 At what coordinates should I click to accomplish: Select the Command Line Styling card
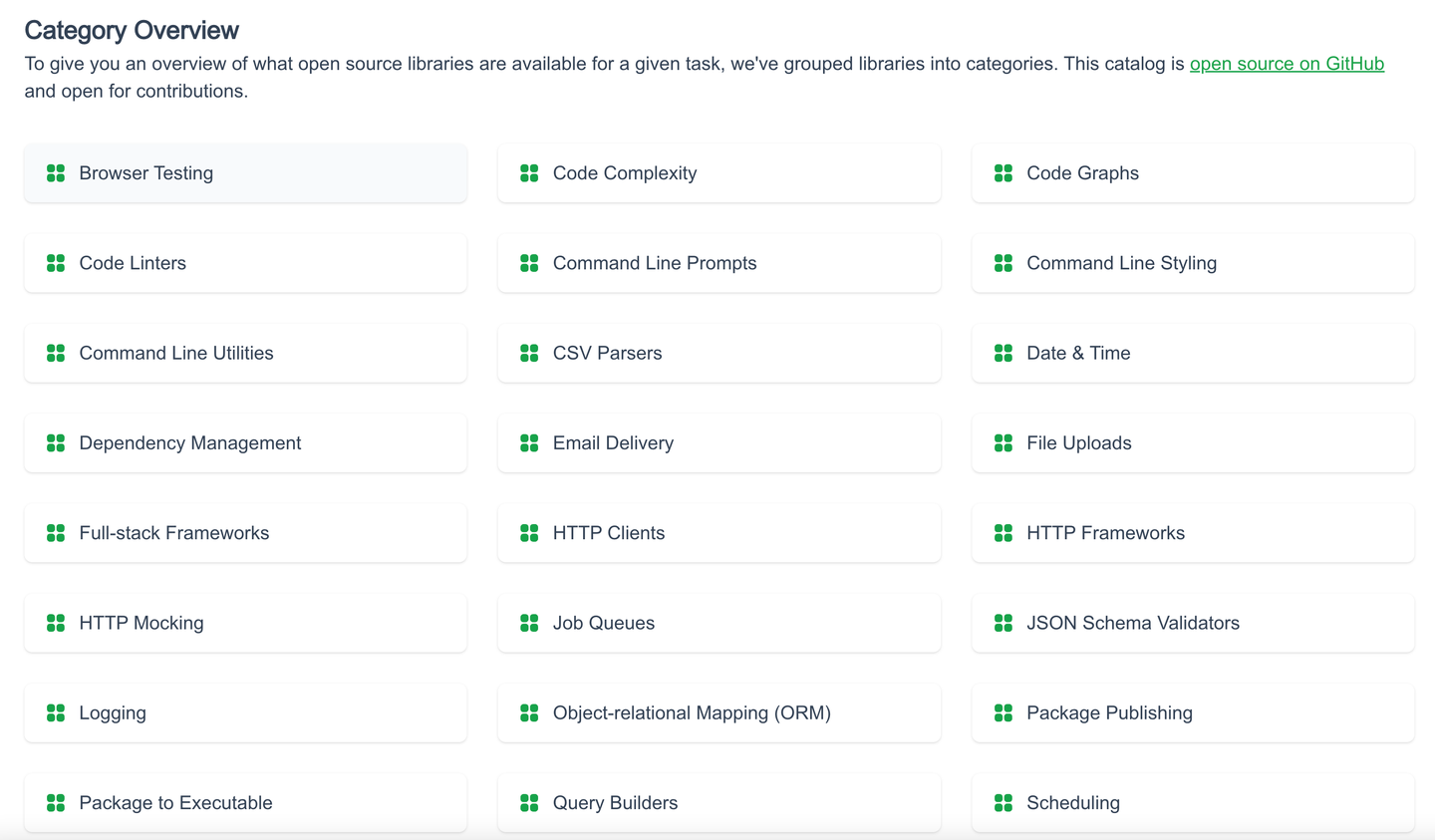click(x=1192, y=263)
